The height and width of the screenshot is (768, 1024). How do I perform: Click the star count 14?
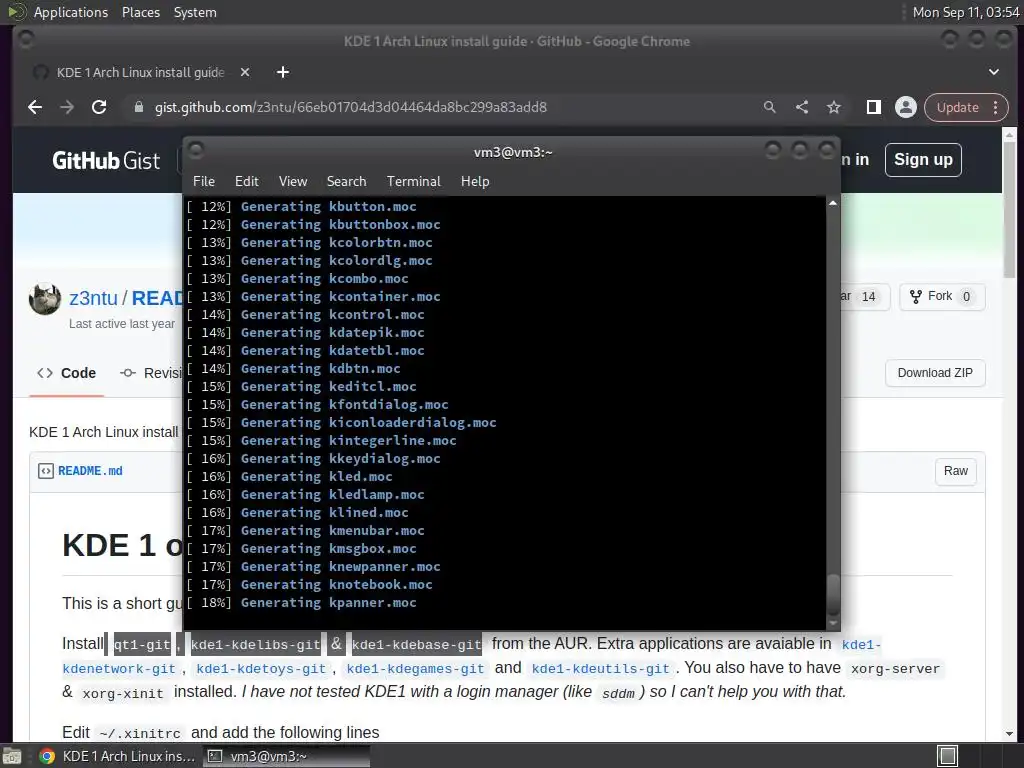click(869, 297)
